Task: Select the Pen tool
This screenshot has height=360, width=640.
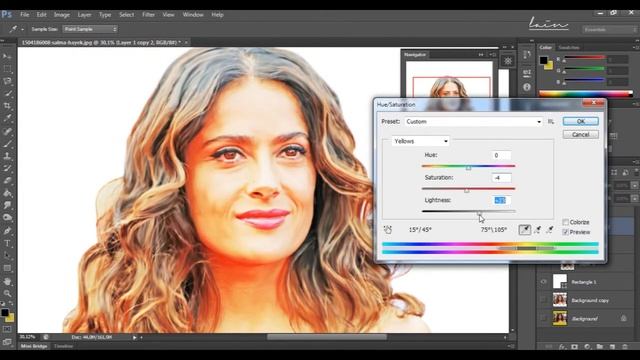Action: tap(7, 231)
